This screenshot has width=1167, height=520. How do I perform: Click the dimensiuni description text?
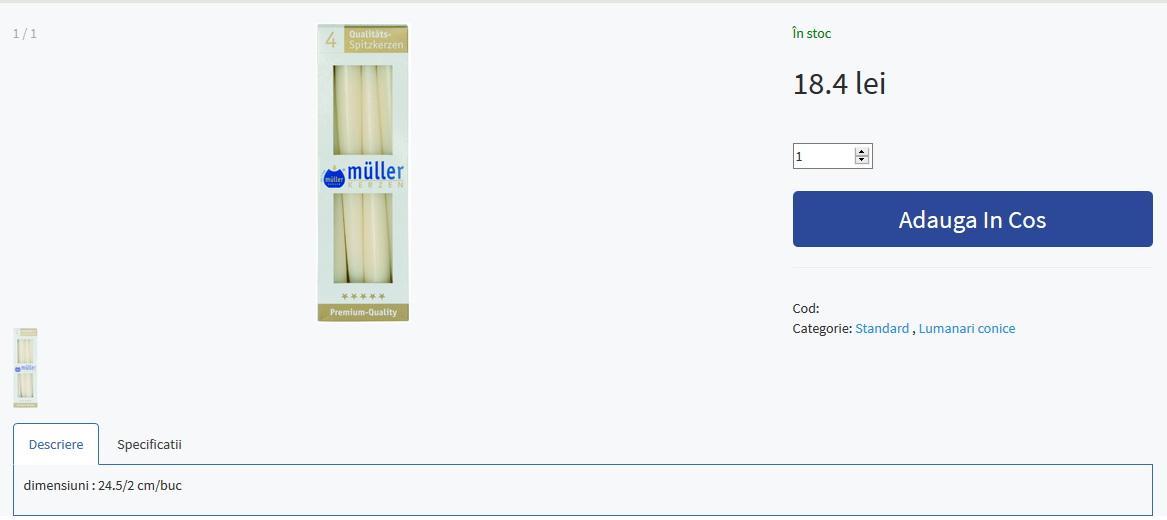coord(103,486)
